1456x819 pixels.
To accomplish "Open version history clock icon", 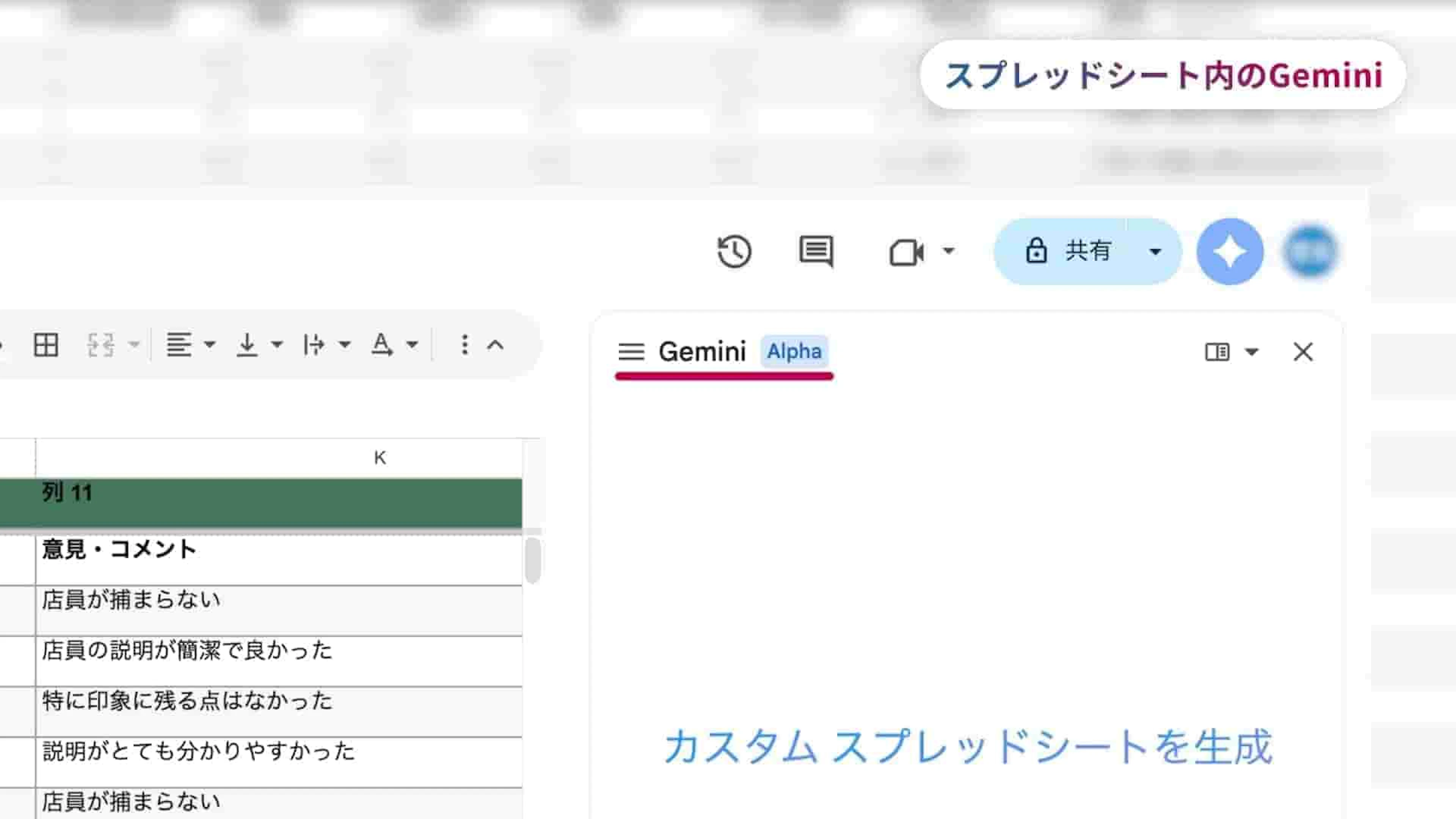I will [734, 251].
